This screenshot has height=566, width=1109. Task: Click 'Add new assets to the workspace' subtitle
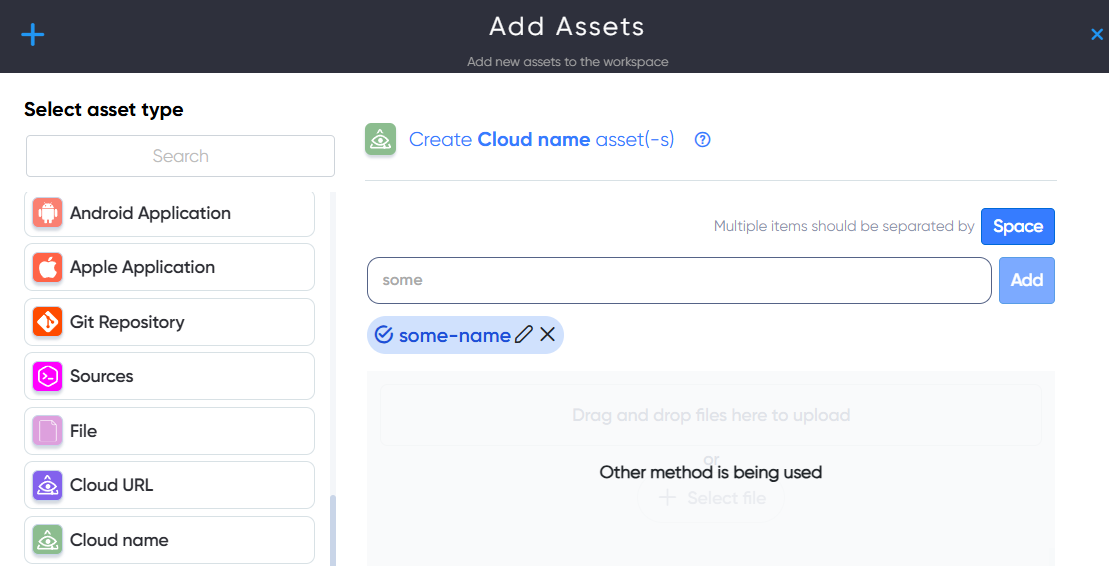point(567,62)
